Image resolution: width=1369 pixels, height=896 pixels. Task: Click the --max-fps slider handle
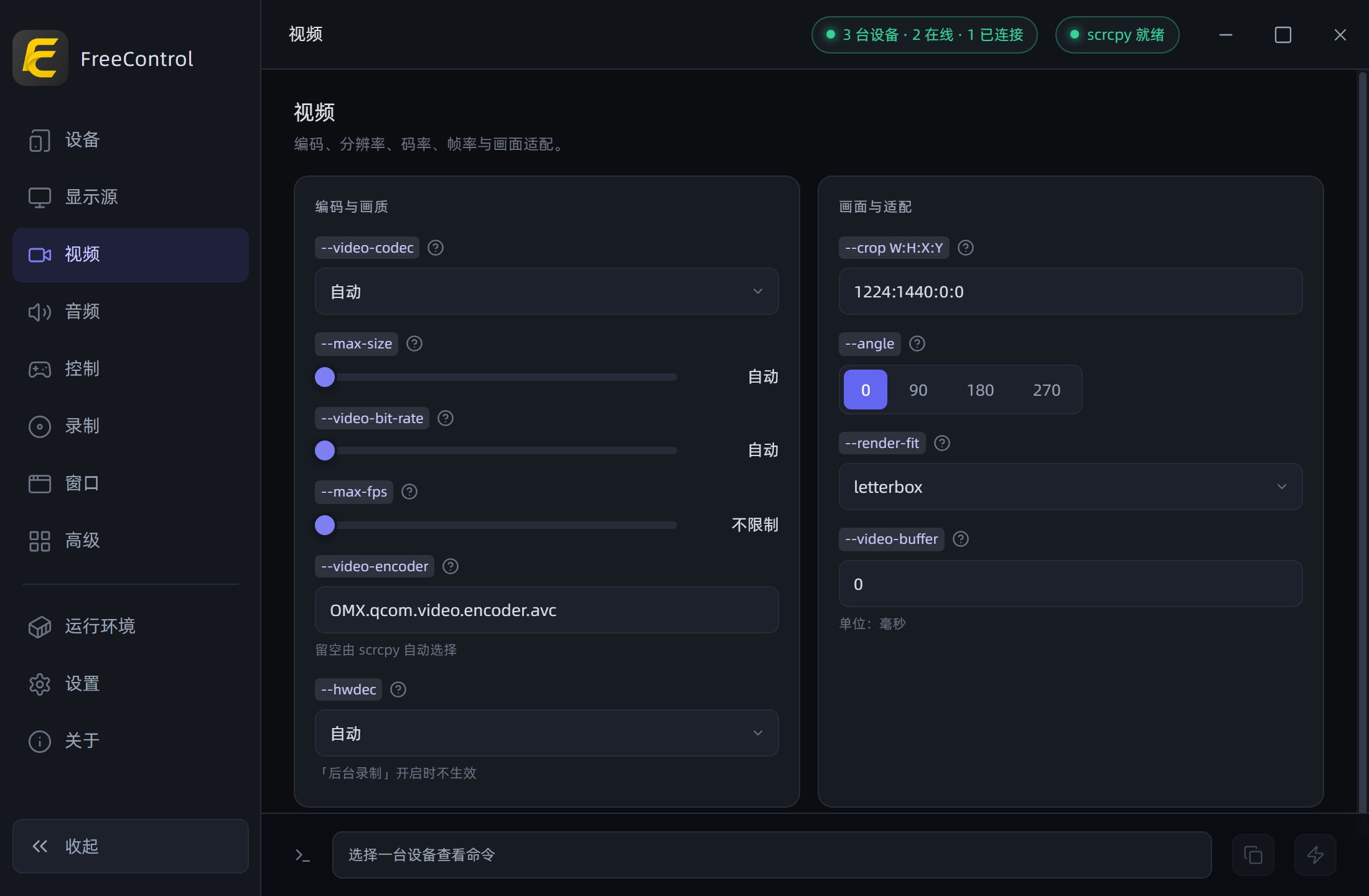325,525
